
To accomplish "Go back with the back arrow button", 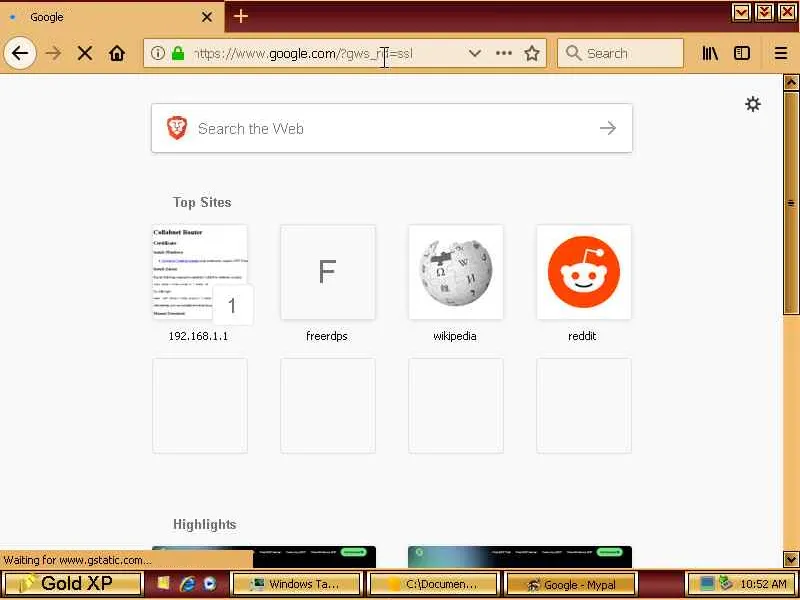I will pyautogui.click(x=20, y=53).
